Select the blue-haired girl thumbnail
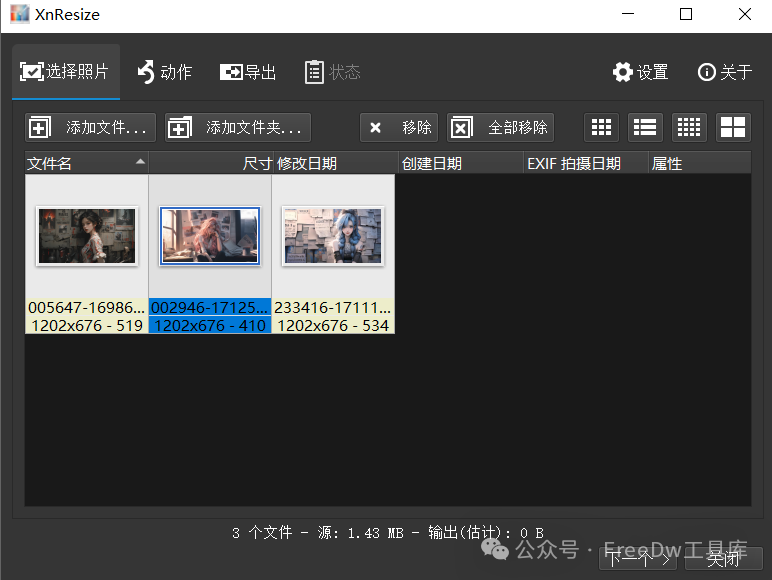The image size is (772, 580). point(333,236)
